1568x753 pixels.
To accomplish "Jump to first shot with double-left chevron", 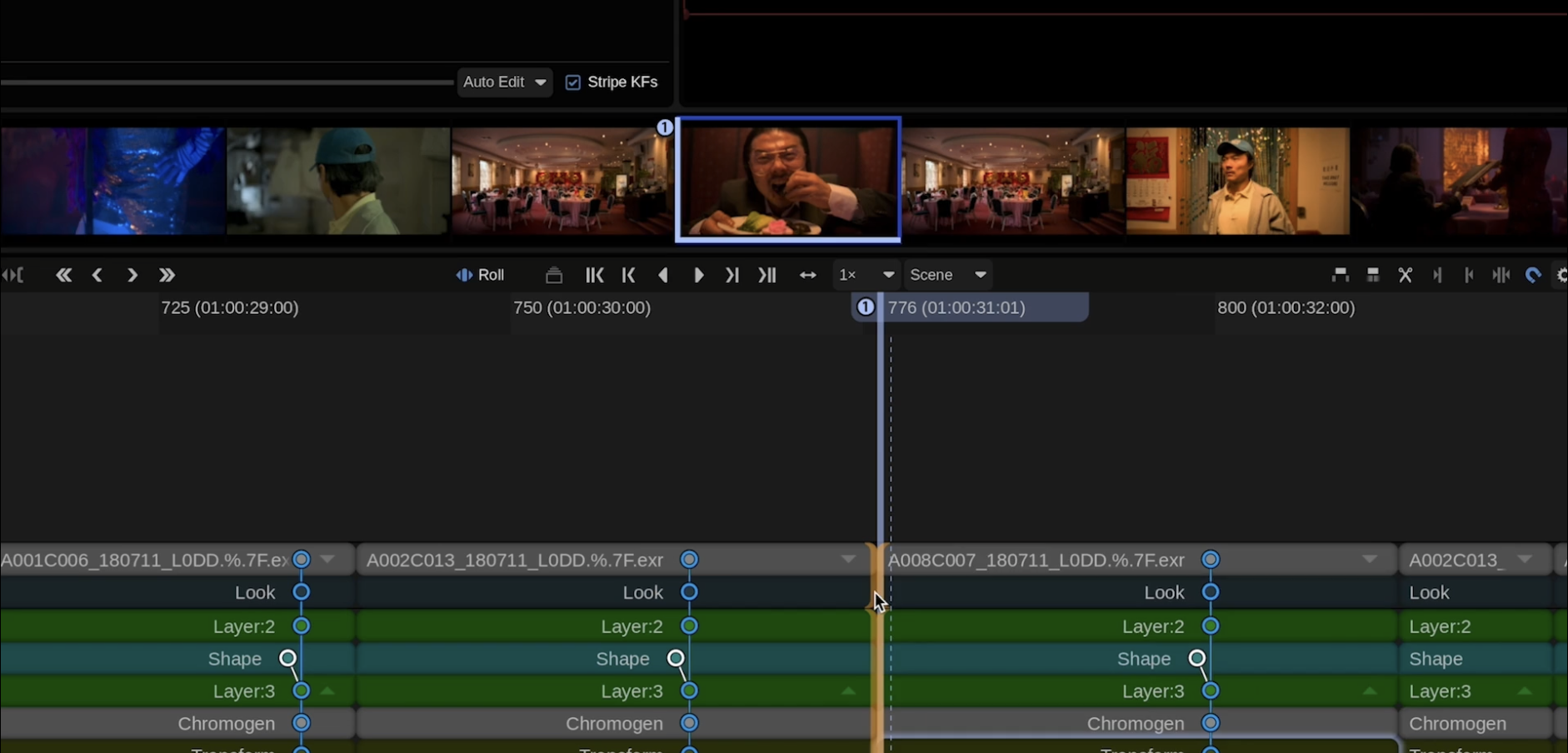I will tap(63, 275).
